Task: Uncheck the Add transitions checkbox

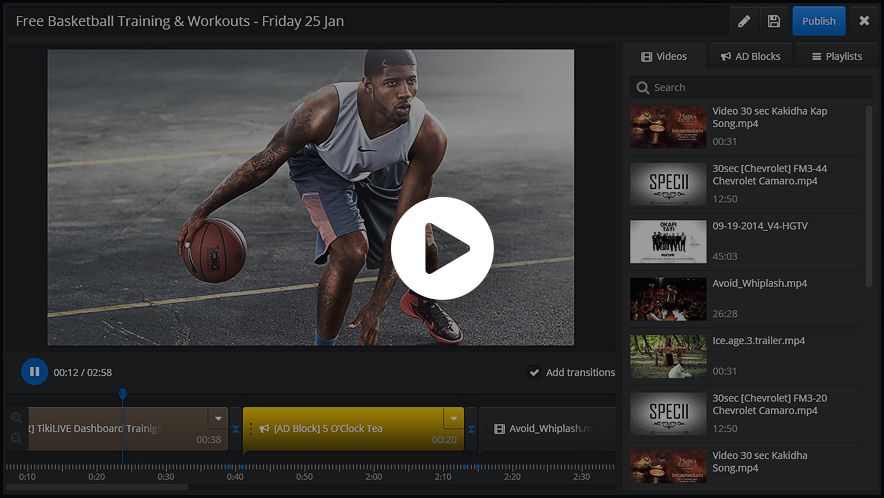Action: click(535, 373)
